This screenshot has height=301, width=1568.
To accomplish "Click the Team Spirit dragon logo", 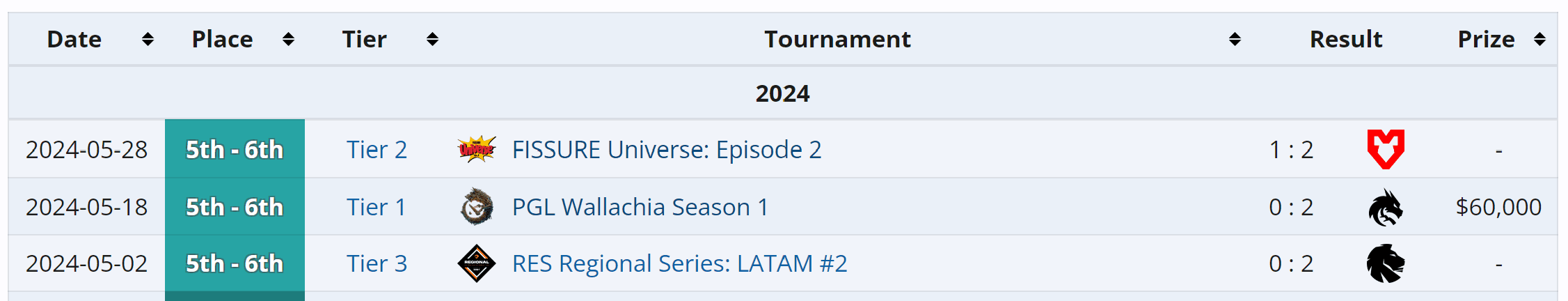I will tap(1385, 208).
